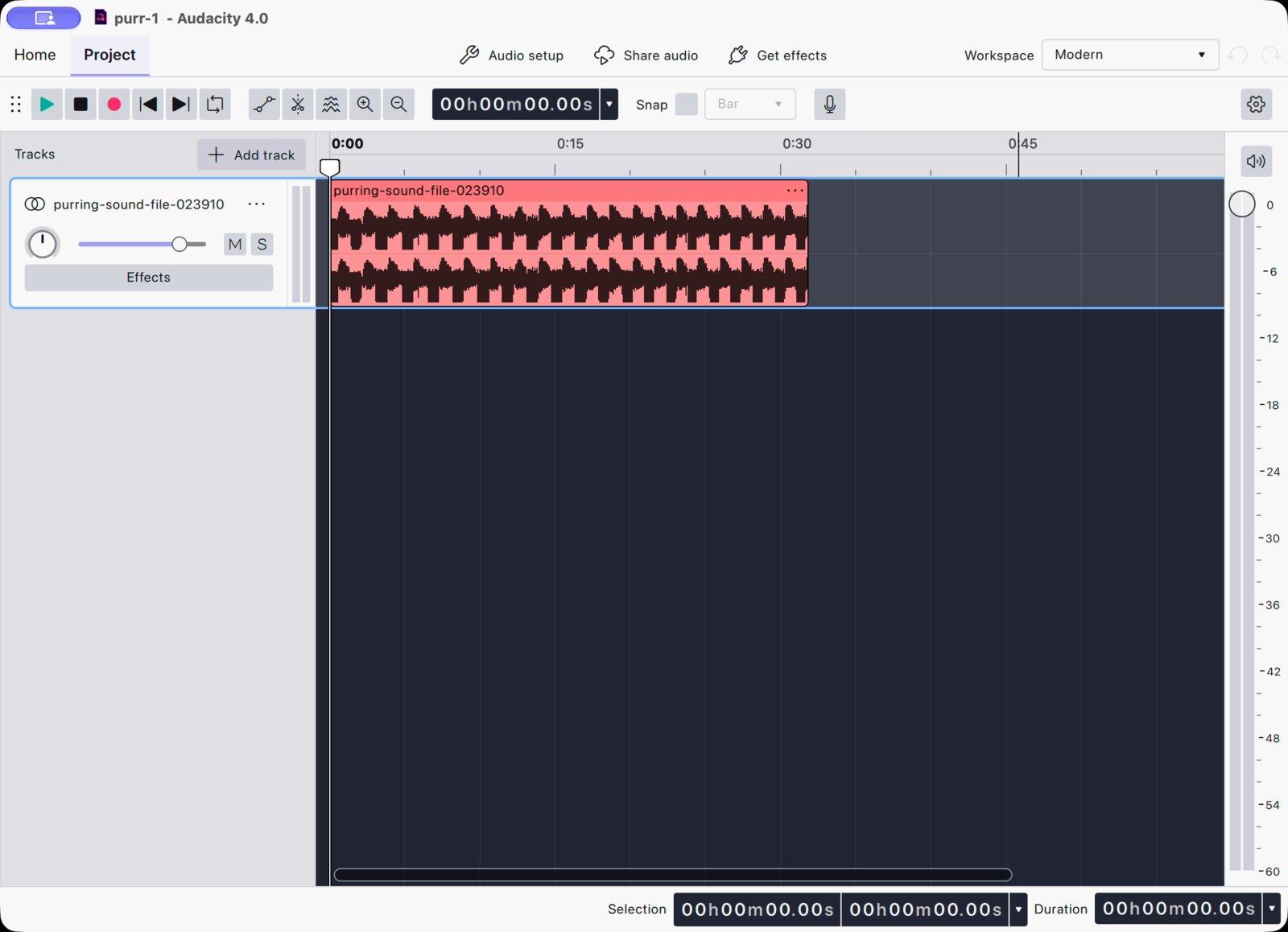Click the horizontal timeline scrollbar
Viewport: 1288px width, 932px height.
(x=673, y=875)
